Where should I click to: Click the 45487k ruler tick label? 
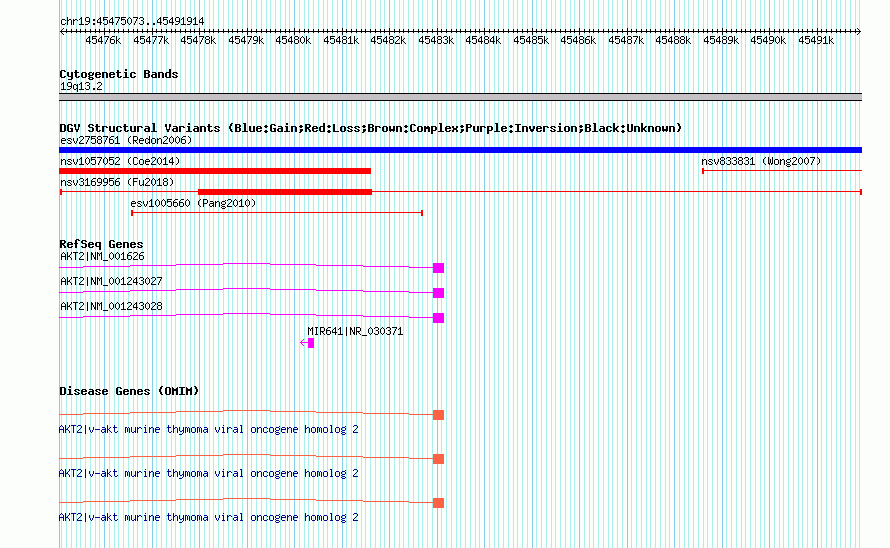[625, 40]
